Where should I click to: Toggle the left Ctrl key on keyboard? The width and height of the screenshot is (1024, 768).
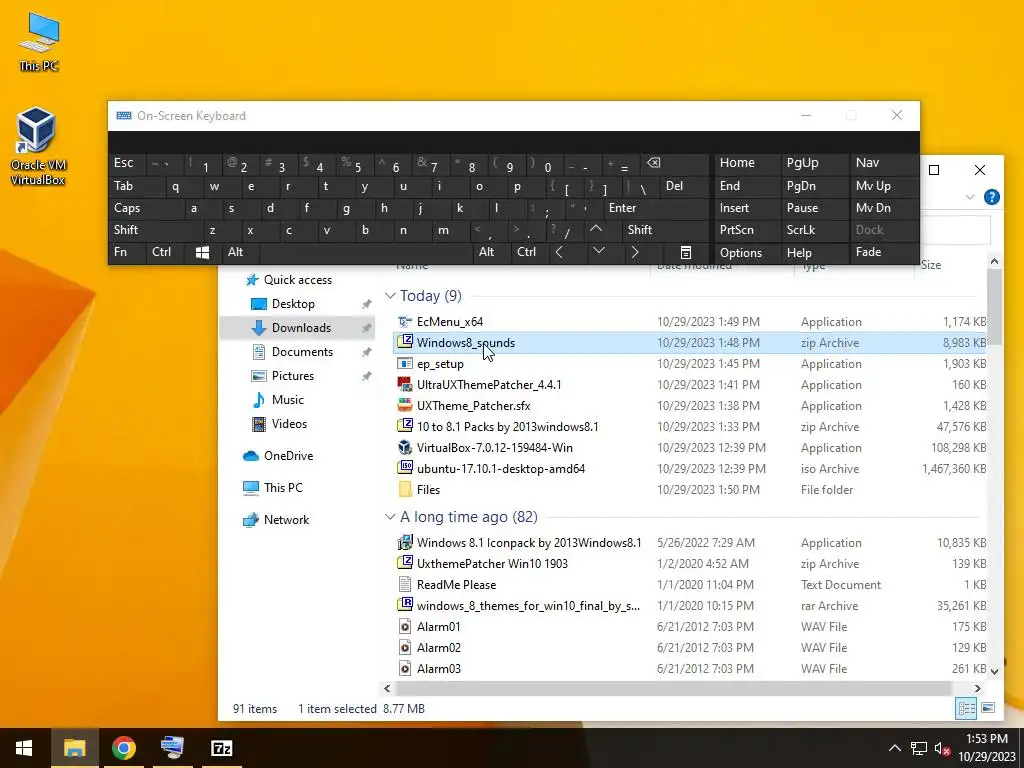tap(165, 252)
